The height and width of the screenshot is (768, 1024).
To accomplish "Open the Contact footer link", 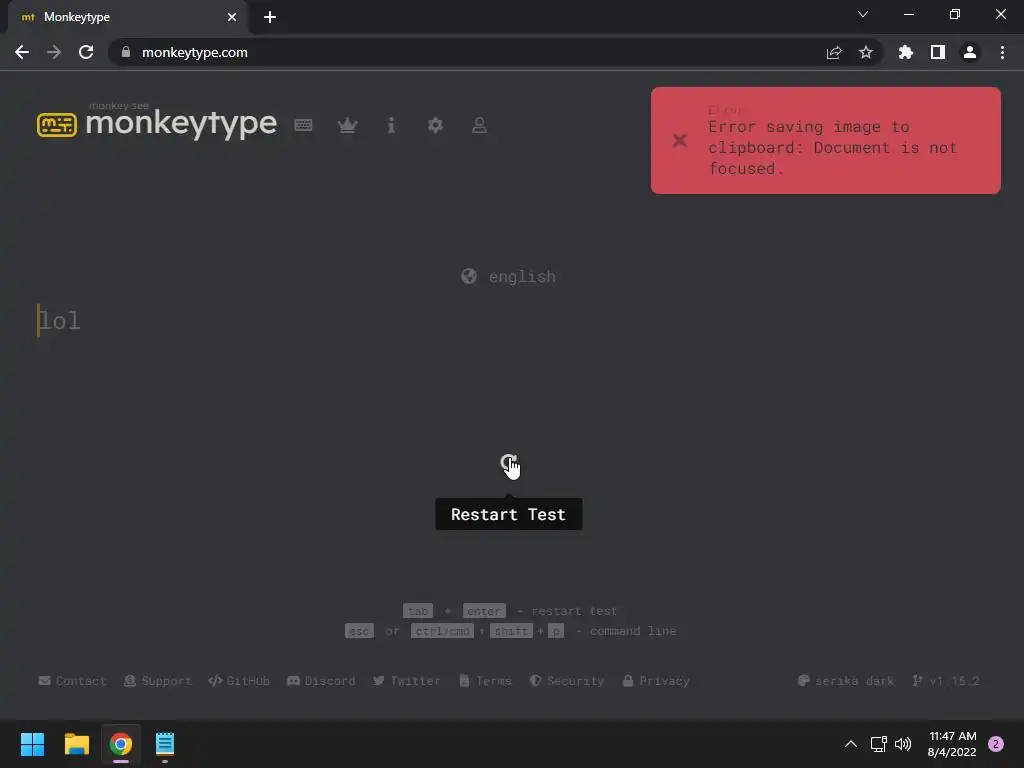I will click(x=72, y=680).
